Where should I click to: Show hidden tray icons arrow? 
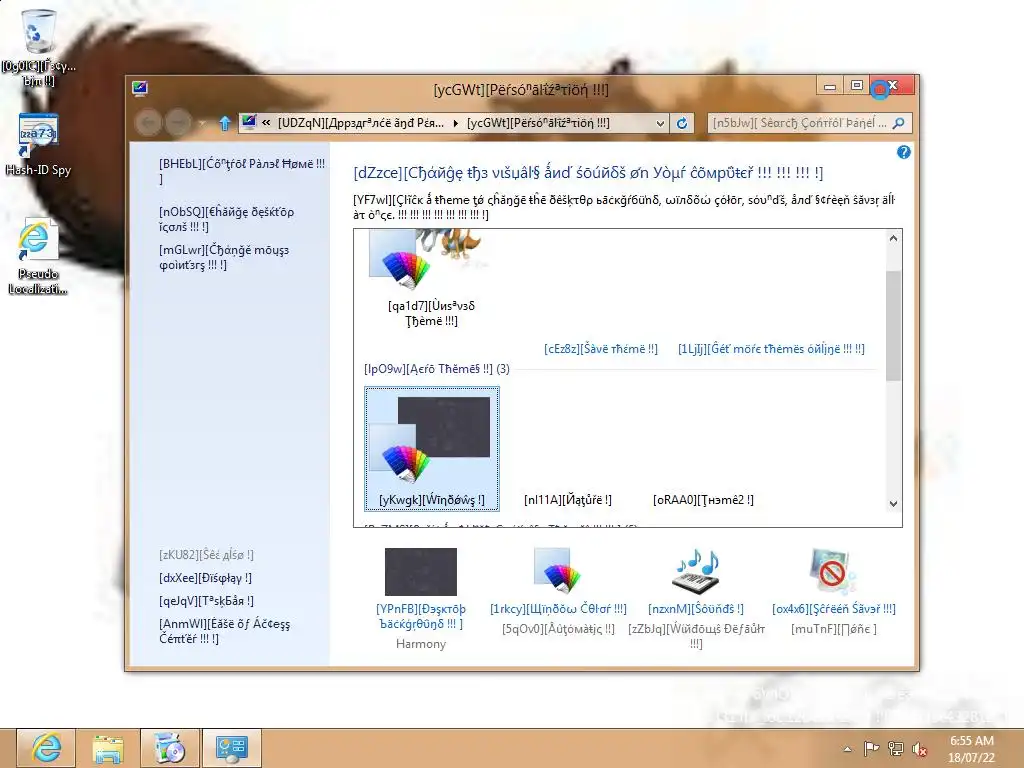848,749
